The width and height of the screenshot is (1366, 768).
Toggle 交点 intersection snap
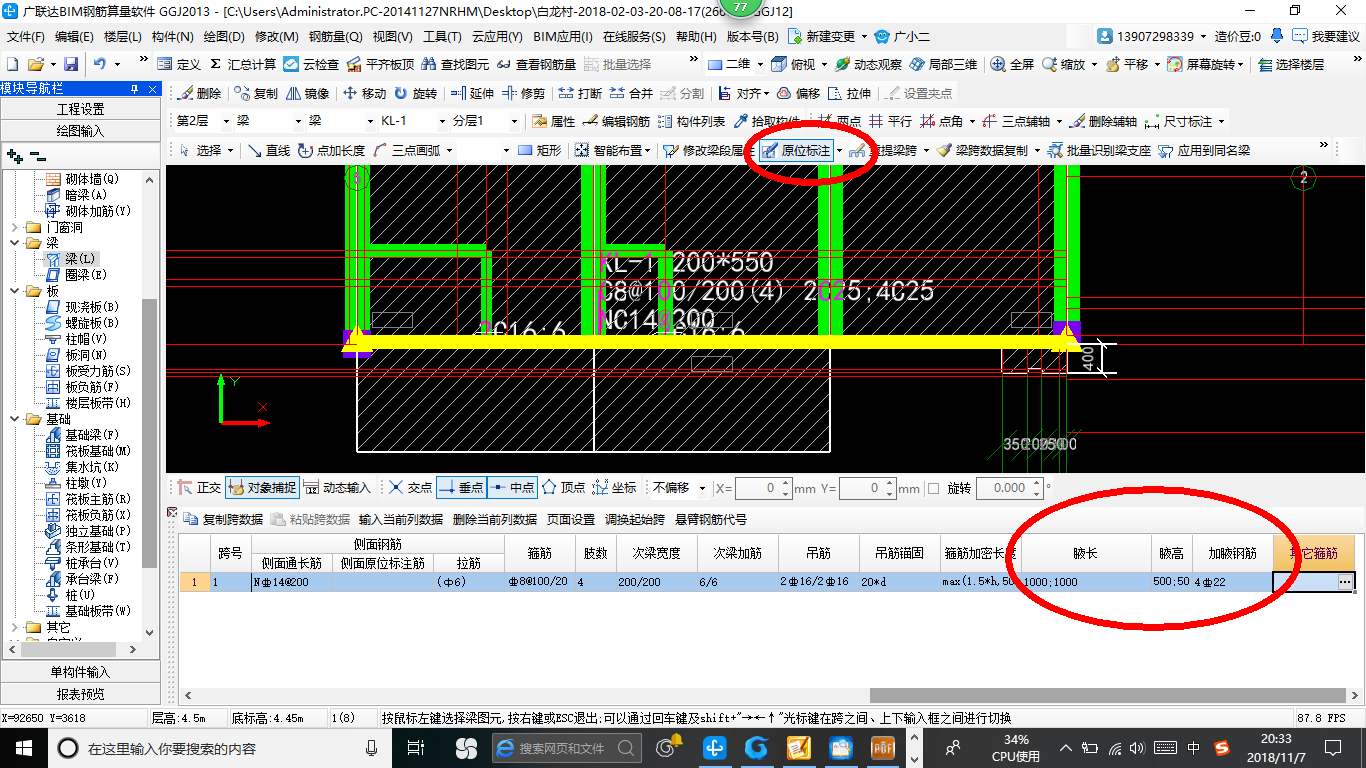(410, 488)
